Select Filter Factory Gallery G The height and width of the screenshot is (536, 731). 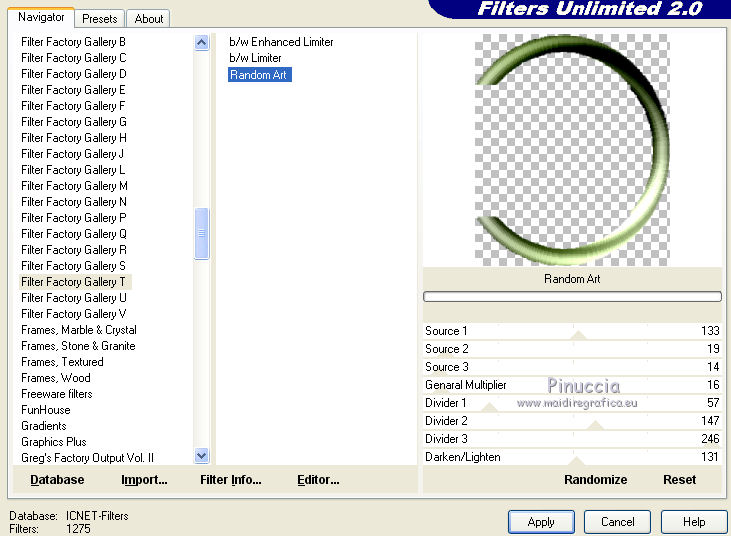coord(74,122)
